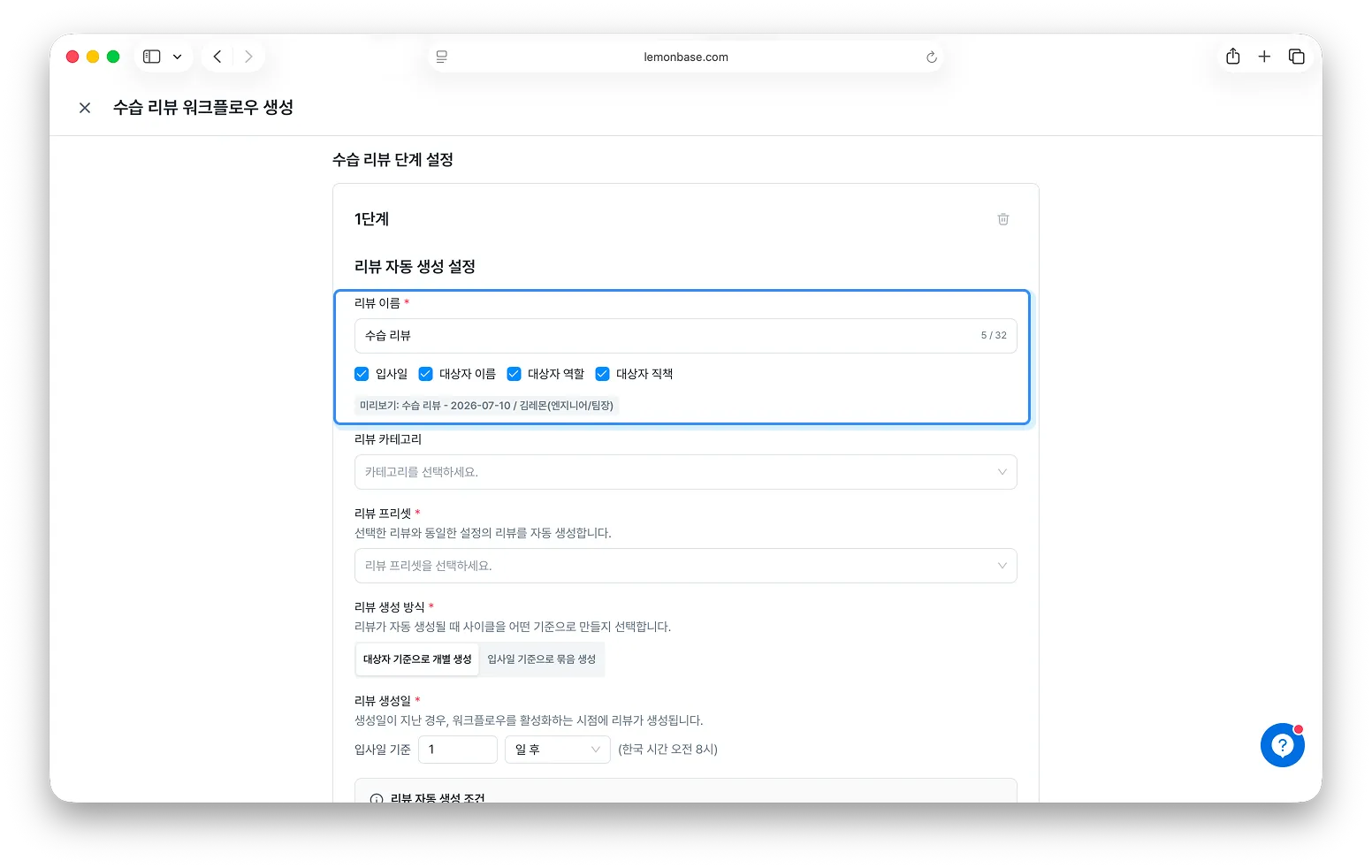Click the 리뷰 자동 생성 설정 heading
The width and height of the screenshot is (1372, 868).
pos(415,267)
